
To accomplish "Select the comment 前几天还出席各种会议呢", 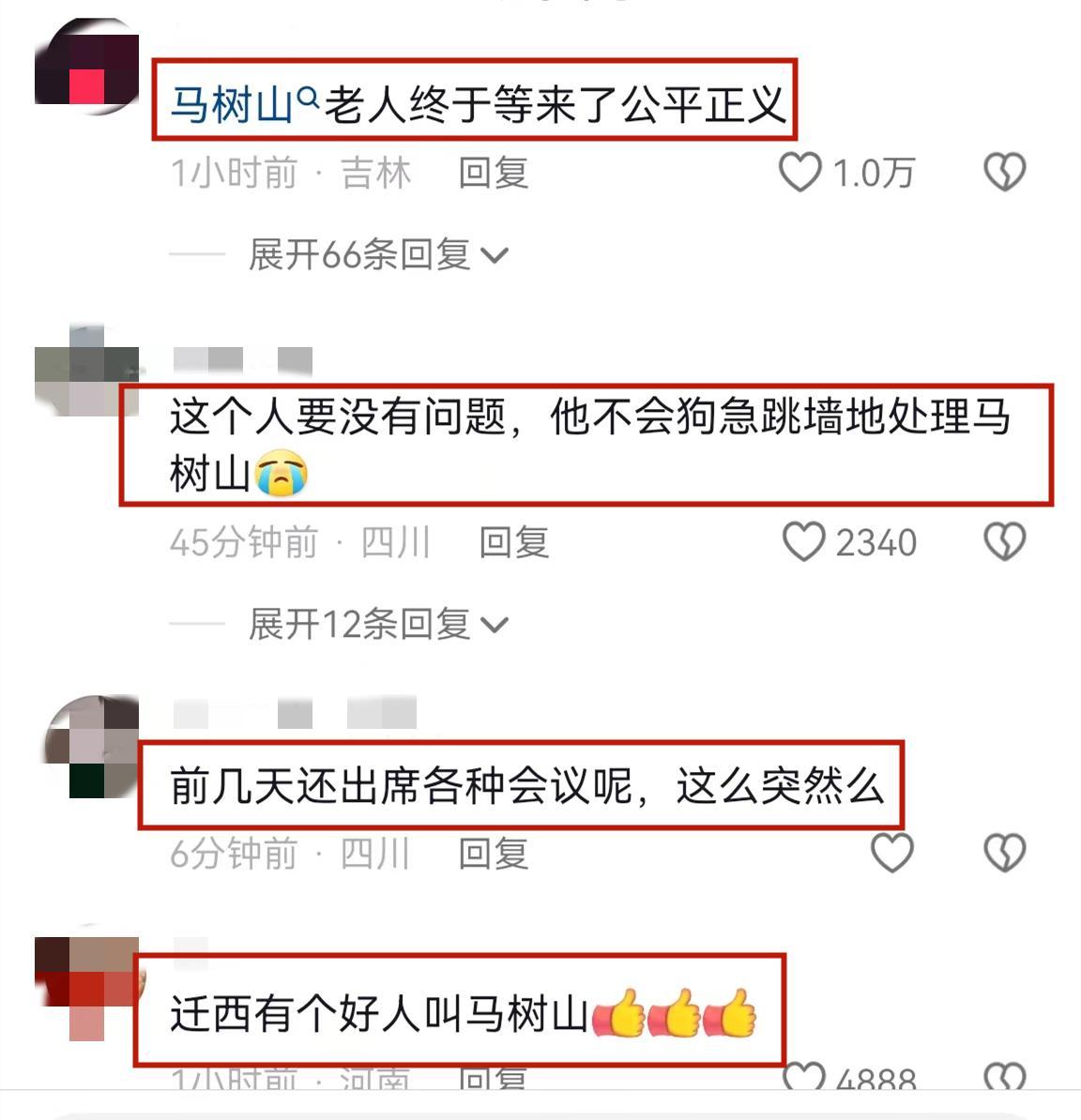I will tap(527, 786).
